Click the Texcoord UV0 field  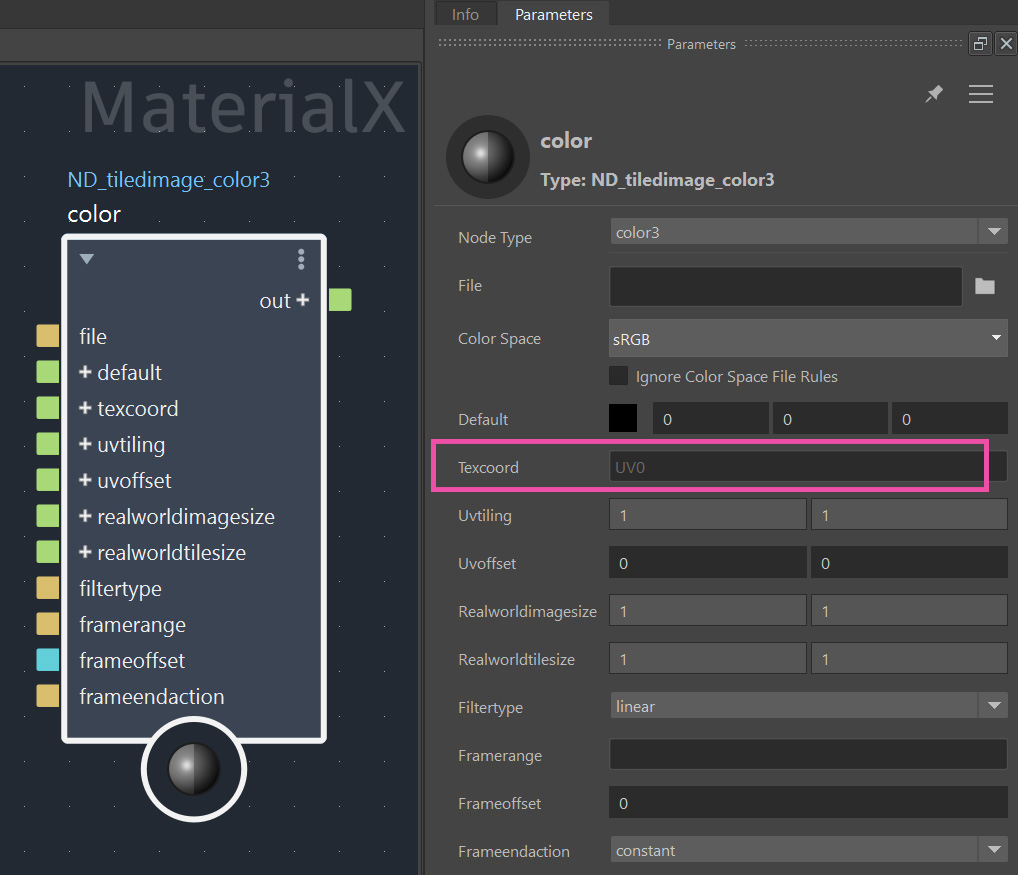pyautogui.click(x=808, y=467)
